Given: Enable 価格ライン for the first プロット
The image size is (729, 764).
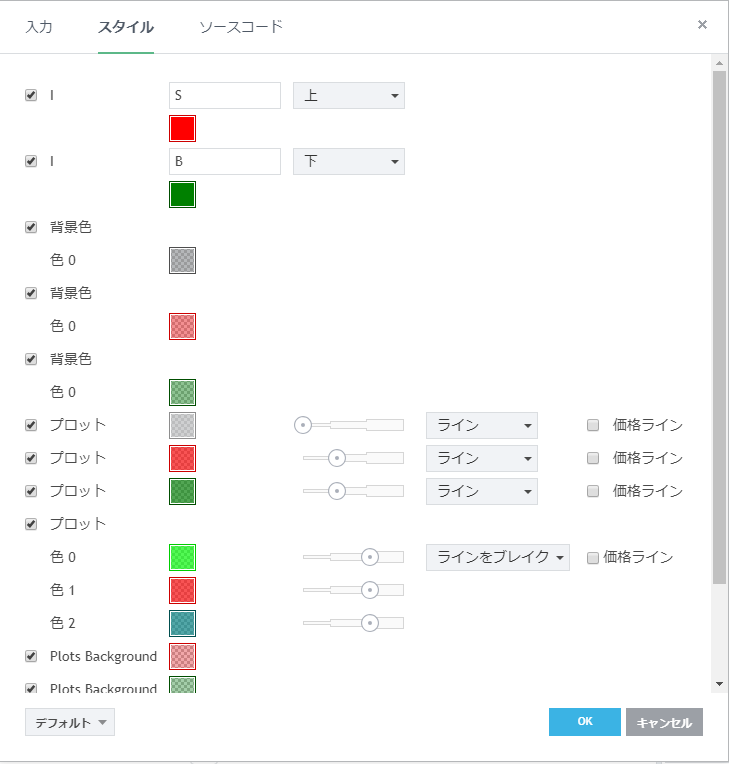Looking at the screenshot, I should [593, 425].
